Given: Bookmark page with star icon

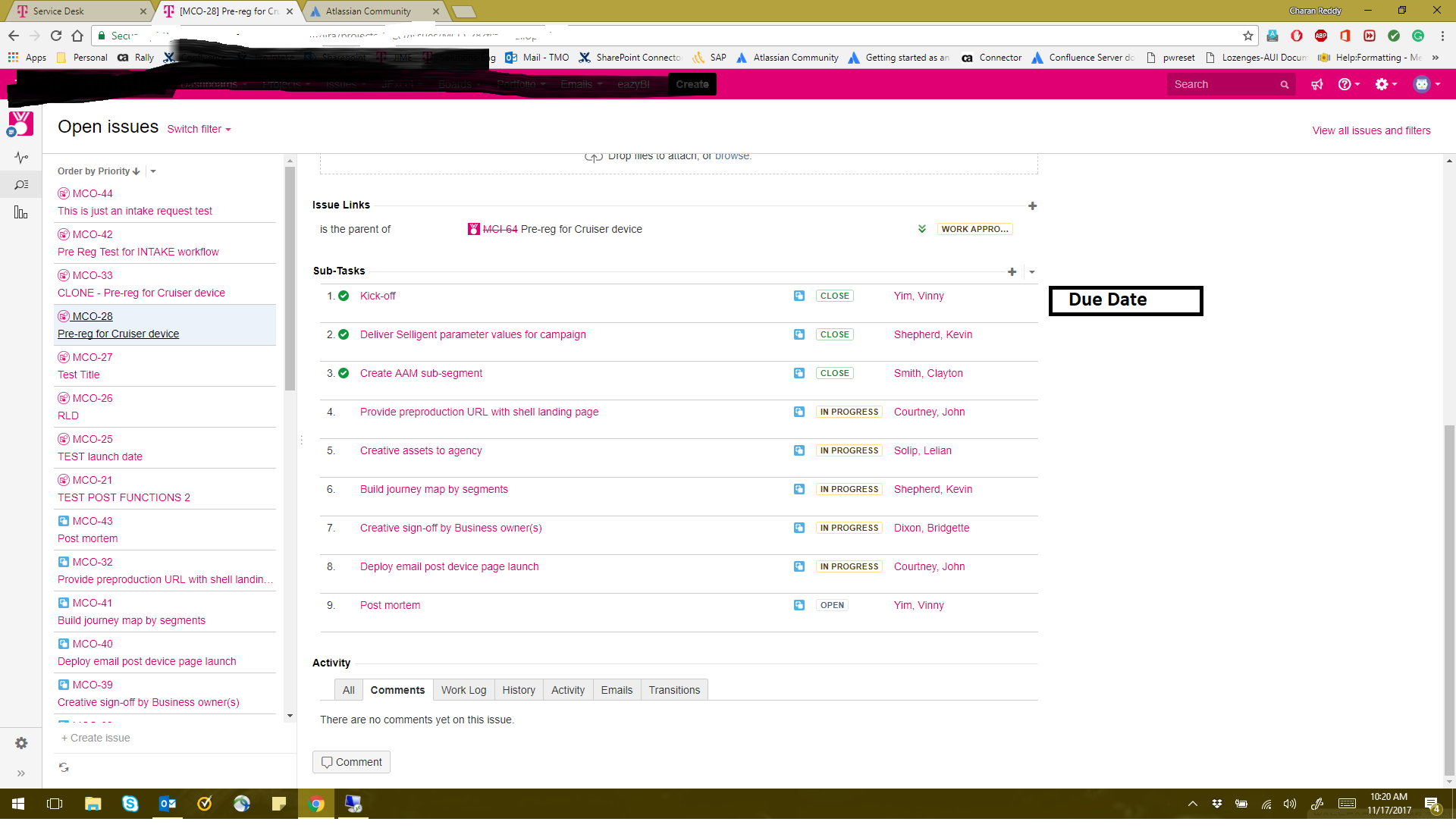Looking at the screenshot, I should [1247, 36].
